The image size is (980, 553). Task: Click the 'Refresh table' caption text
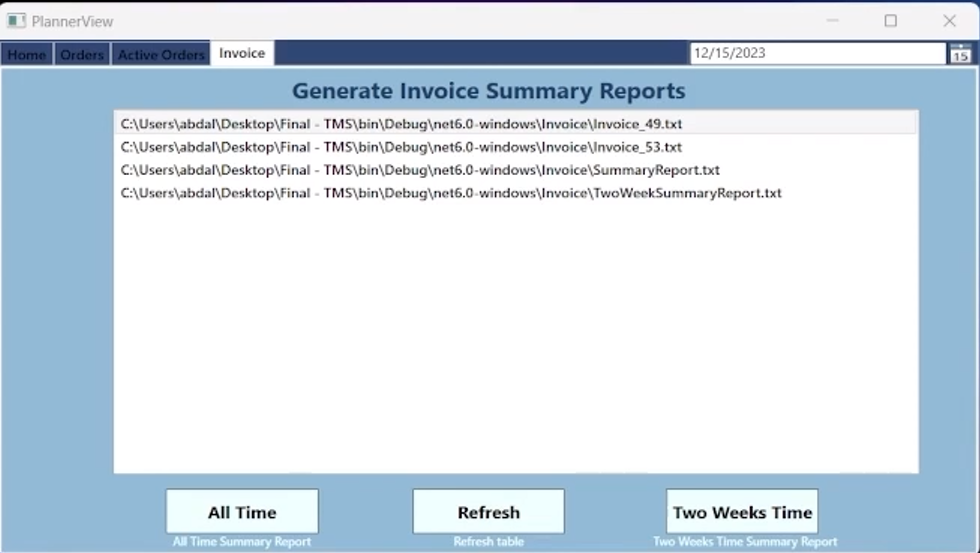(x=488, y=542)
